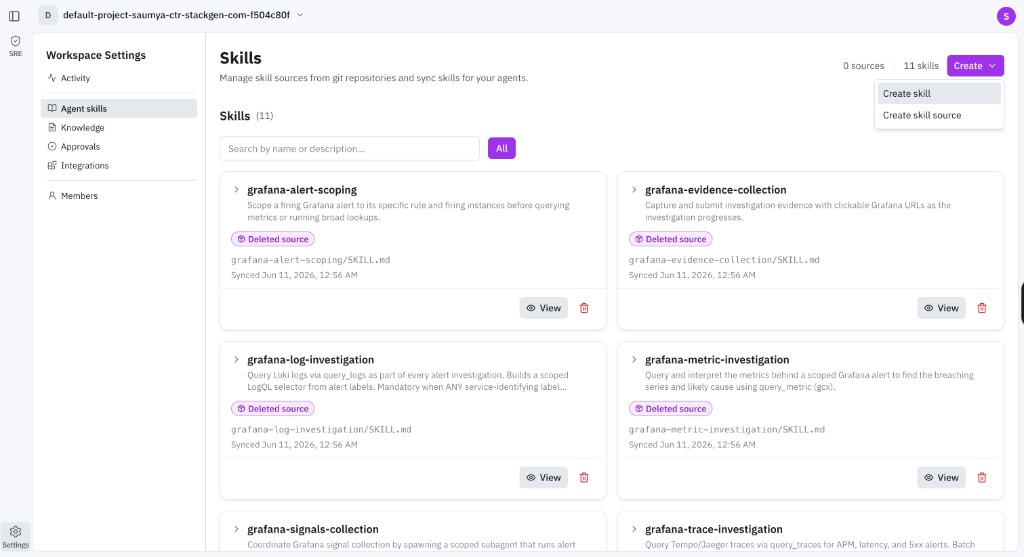Click the Workspace Settings heading

point(96,56)
